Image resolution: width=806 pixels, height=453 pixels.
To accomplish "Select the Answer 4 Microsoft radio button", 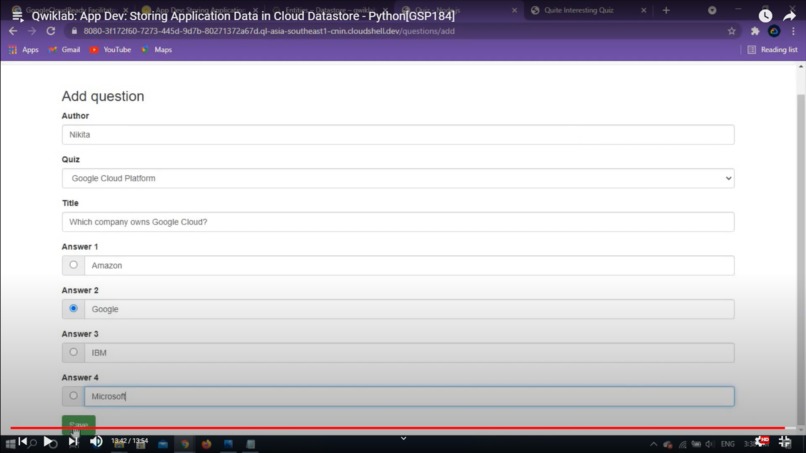I will click(x=74, y=396).
